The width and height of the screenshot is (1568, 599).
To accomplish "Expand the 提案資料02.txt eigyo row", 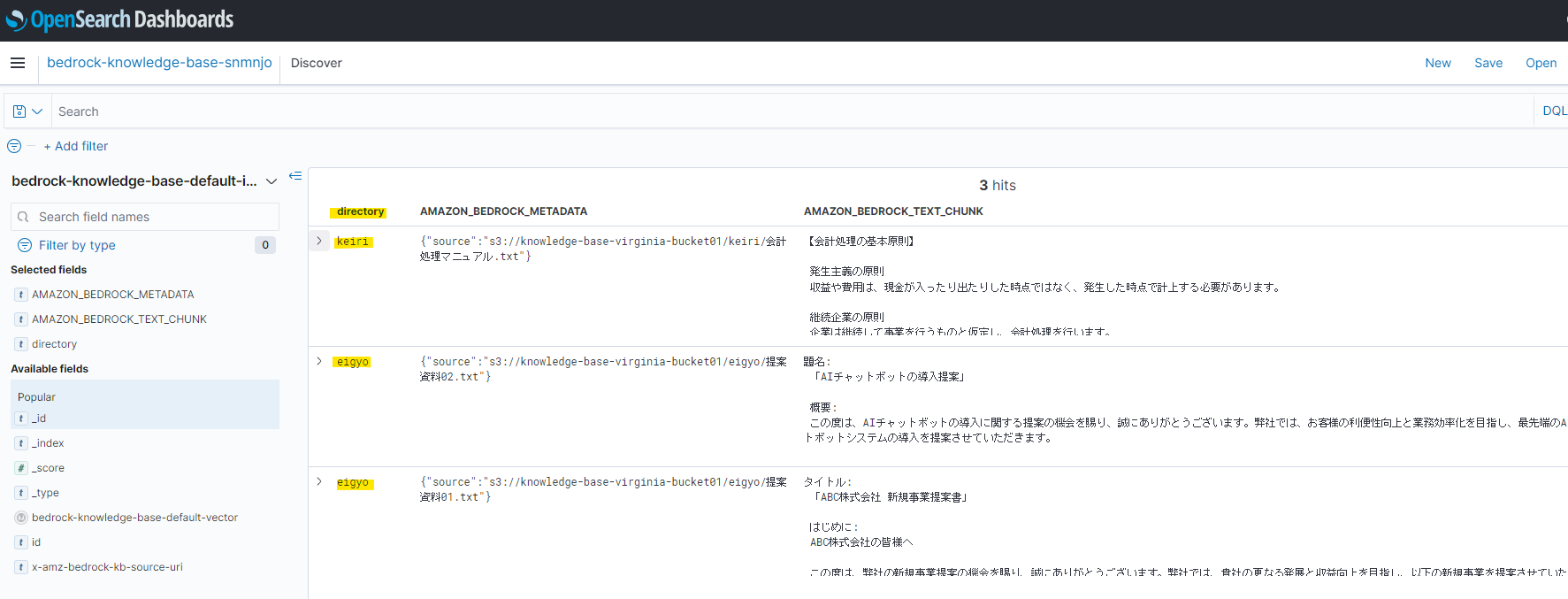I will click(319, 361).
